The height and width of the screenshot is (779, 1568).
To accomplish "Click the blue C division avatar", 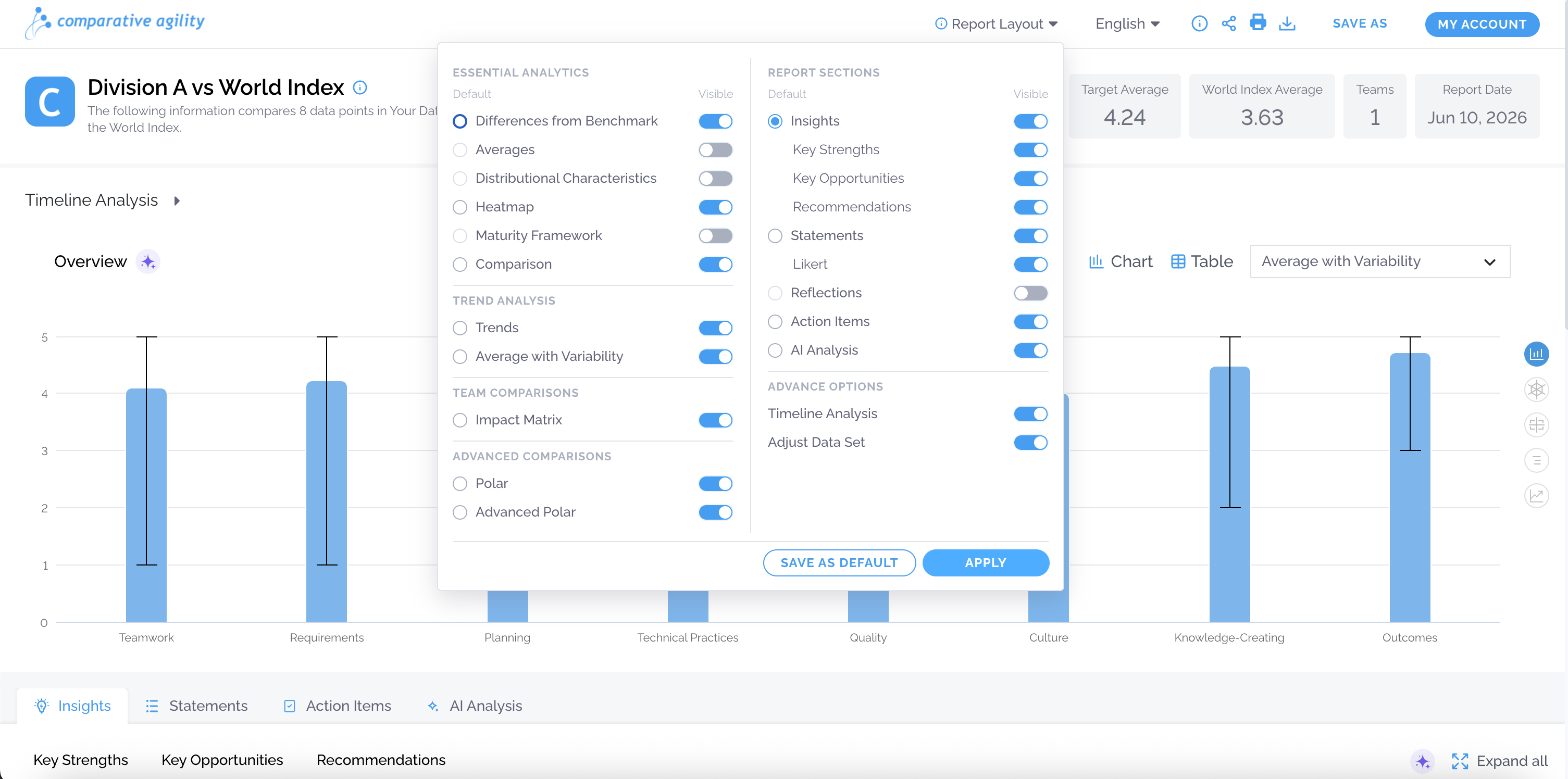I will (50, 101).
